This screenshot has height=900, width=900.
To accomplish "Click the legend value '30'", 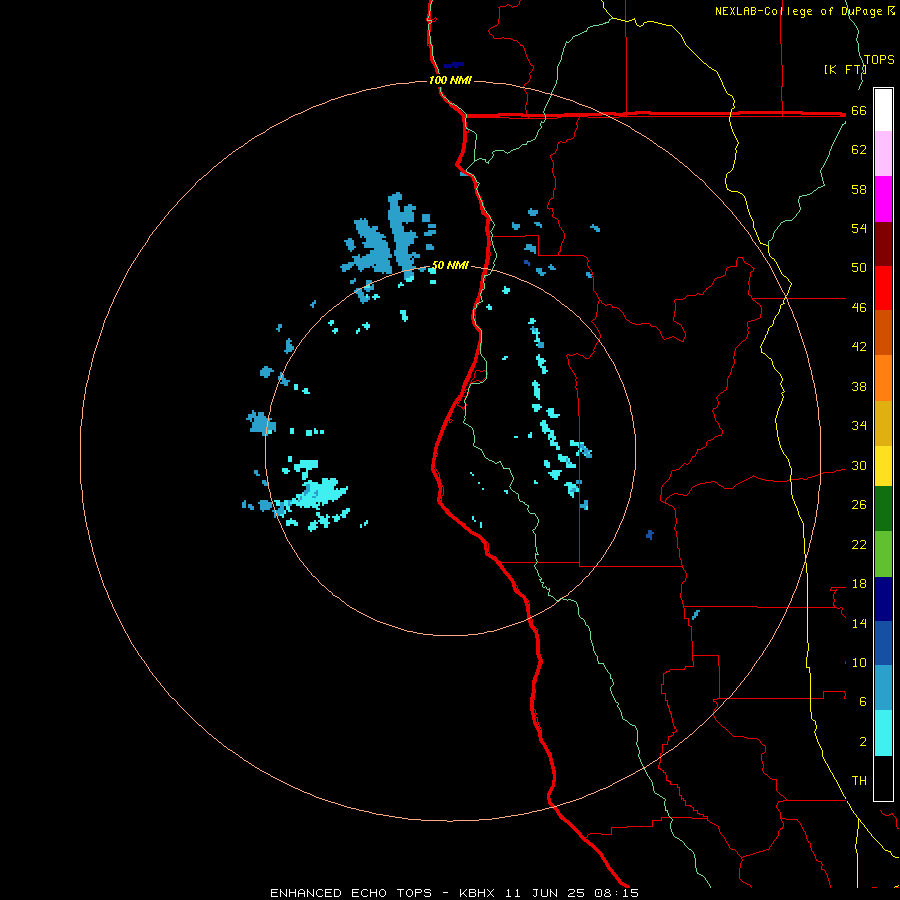I will tap(859, 465).
